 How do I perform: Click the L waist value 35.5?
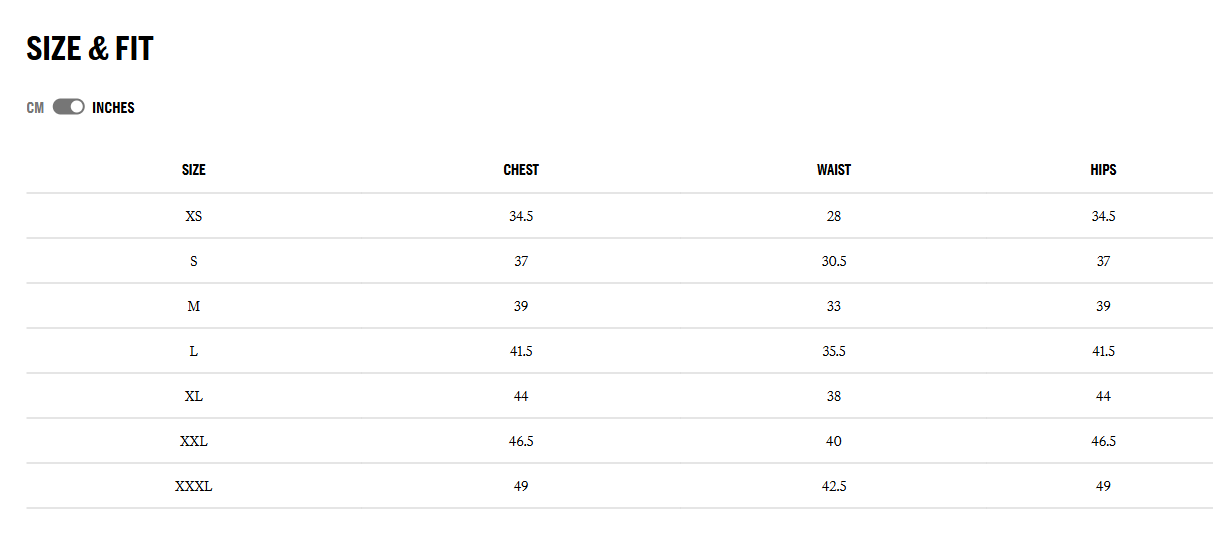coord(834,351)
